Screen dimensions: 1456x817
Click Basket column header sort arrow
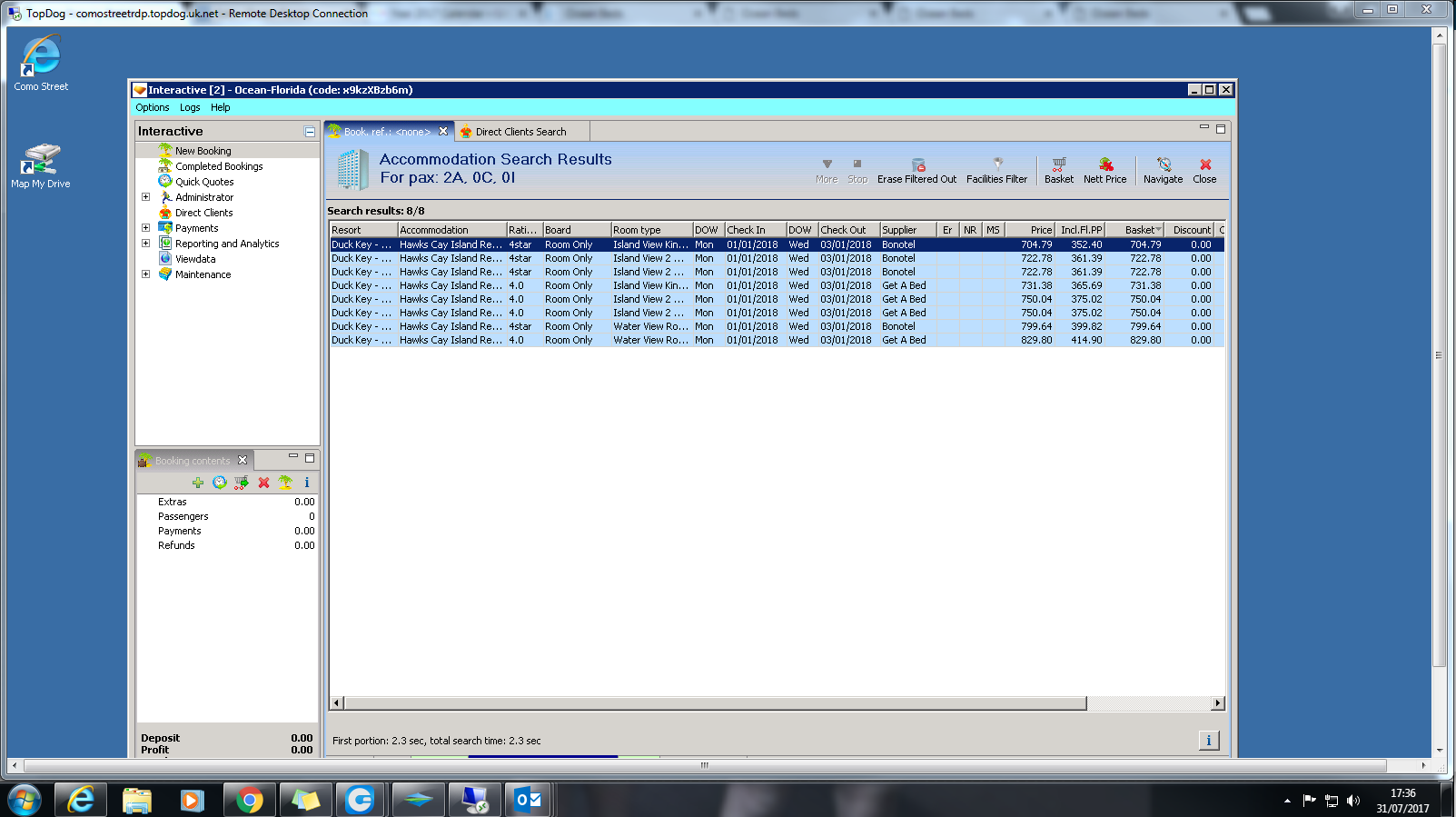point(1158,230)
